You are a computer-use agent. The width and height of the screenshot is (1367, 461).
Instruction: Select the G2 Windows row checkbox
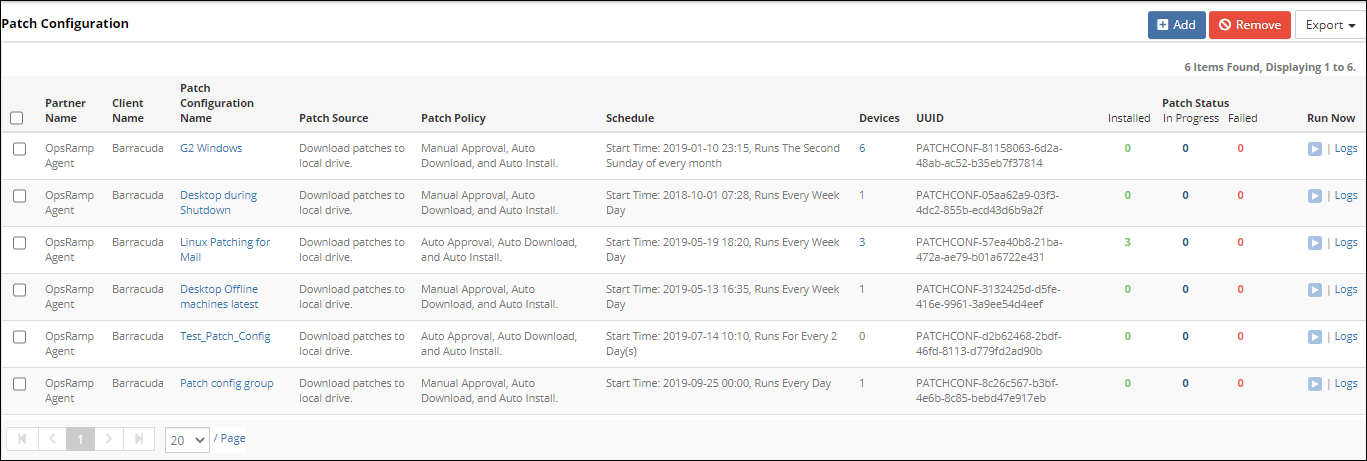[19, 149]
